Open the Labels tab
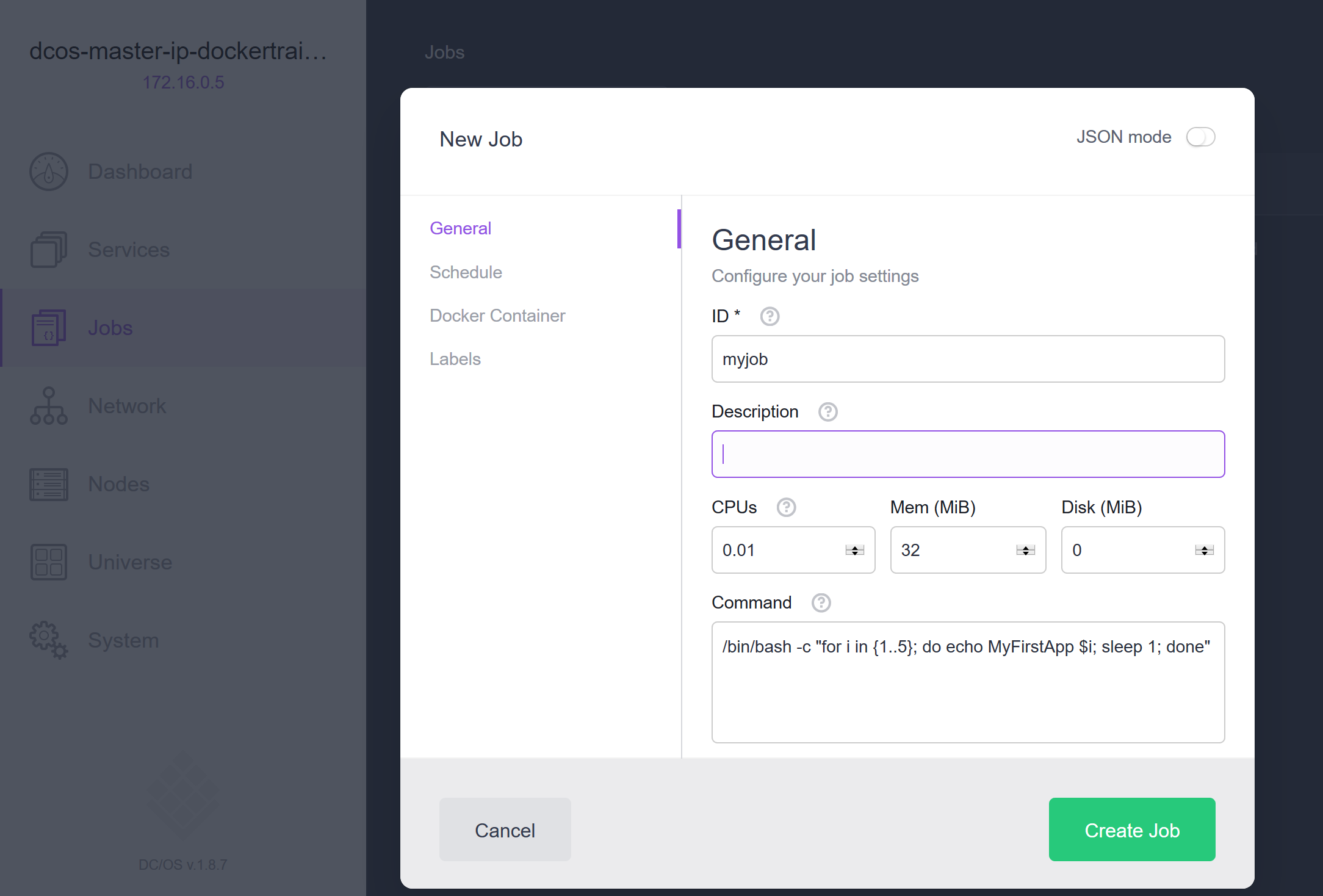Viewport: 1323px width, 896px height. tap(455, 359)
